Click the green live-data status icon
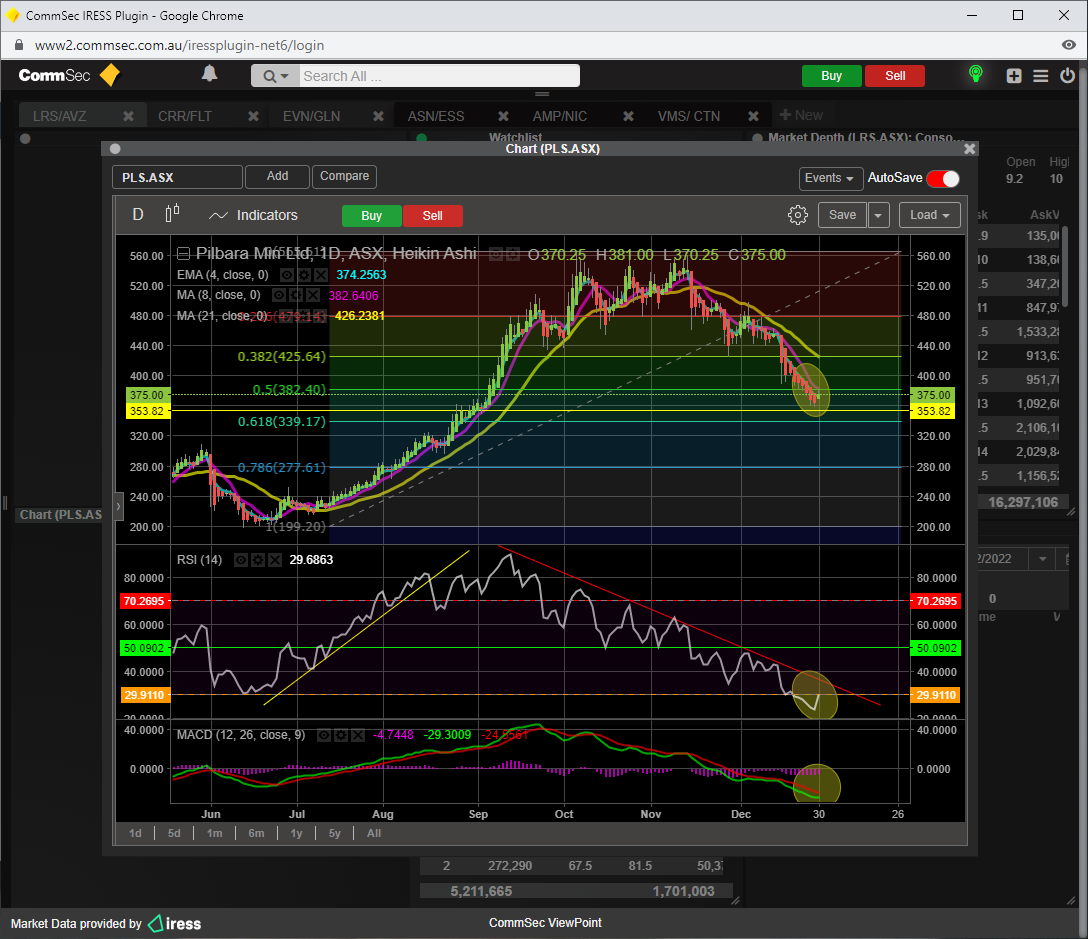The image size is (1088, 939). pyautogui.click(x=976, y=74)
